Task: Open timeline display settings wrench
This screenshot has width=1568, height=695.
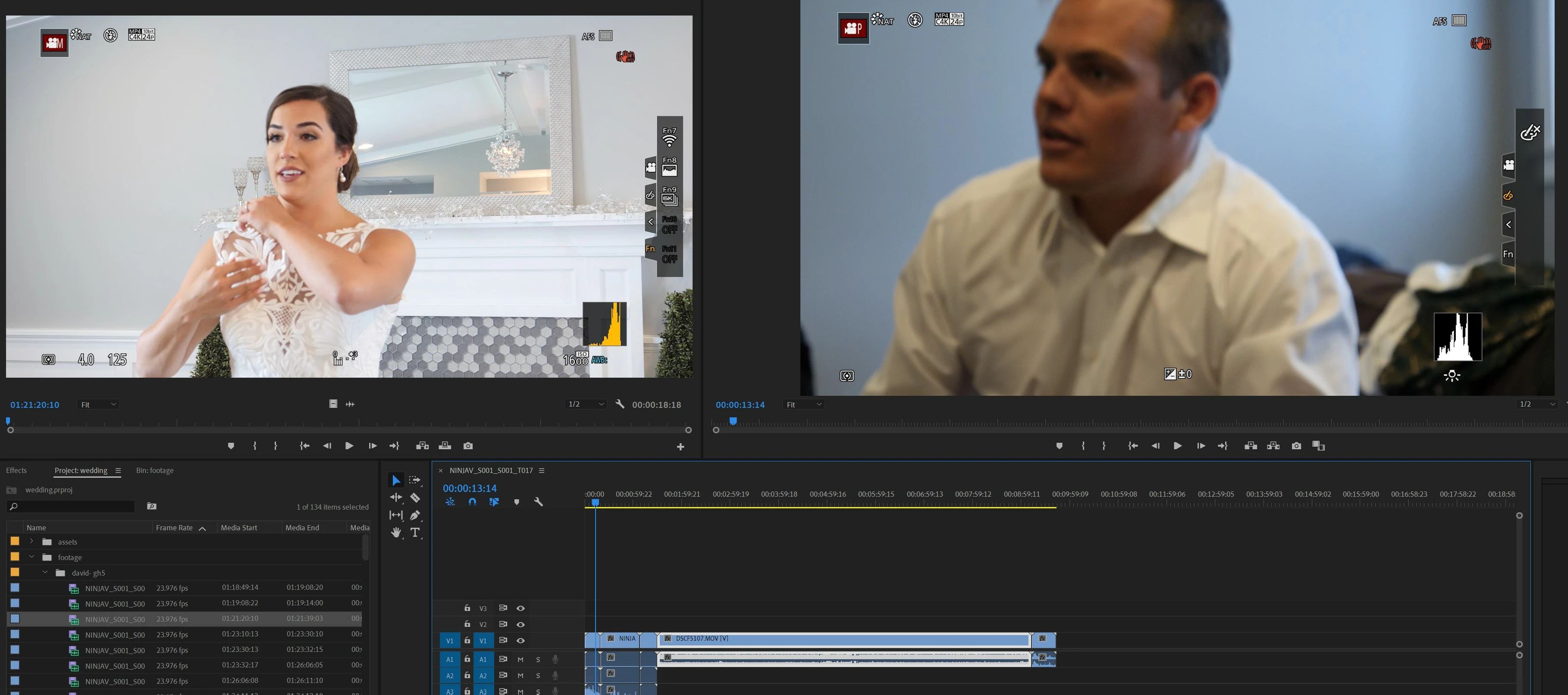Action: [x=538, y=502]
